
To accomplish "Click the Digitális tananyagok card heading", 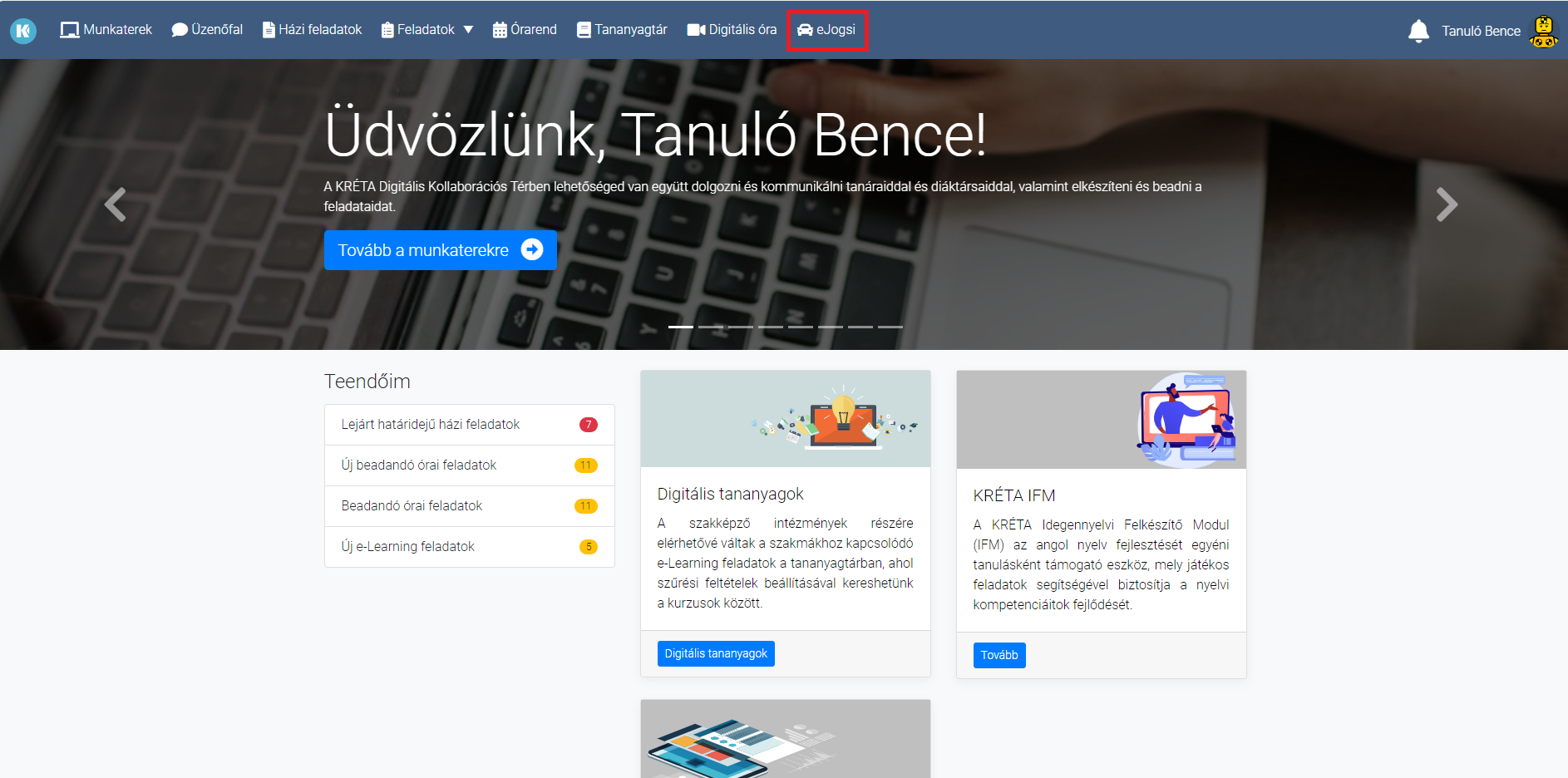I will pos(730,494).
